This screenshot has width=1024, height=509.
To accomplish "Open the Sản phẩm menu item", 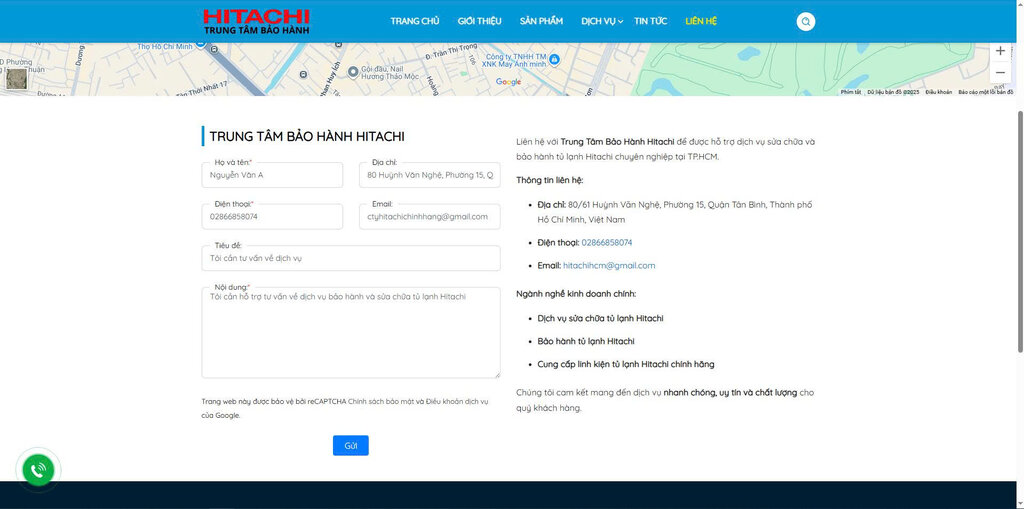I will (541, 21).
